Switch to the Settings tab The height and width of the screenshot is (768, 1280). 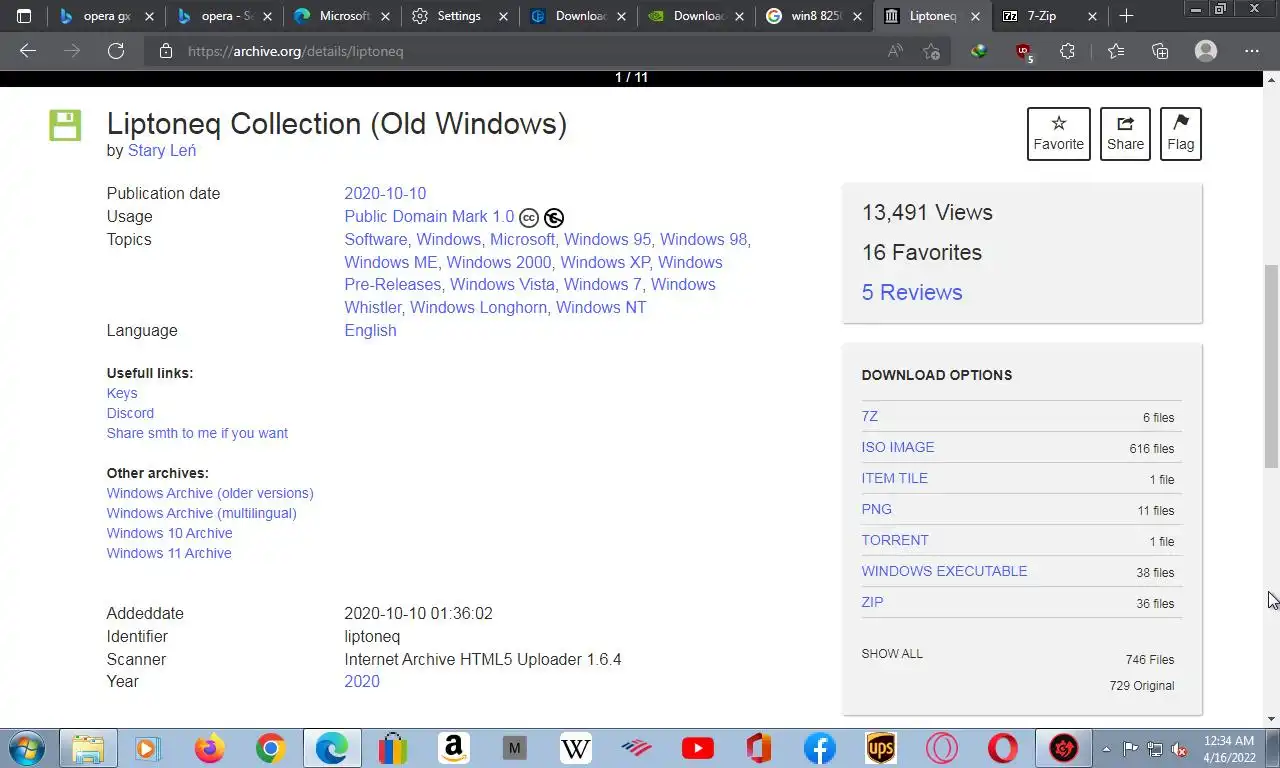click(461, 16)
